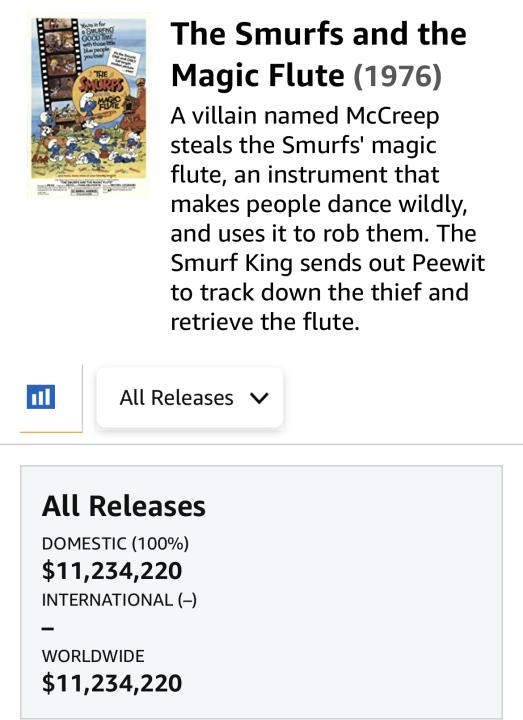Click the Smurfs logo on the poster
The height and width of the screenshot is (720, 523).
[101, 84]
